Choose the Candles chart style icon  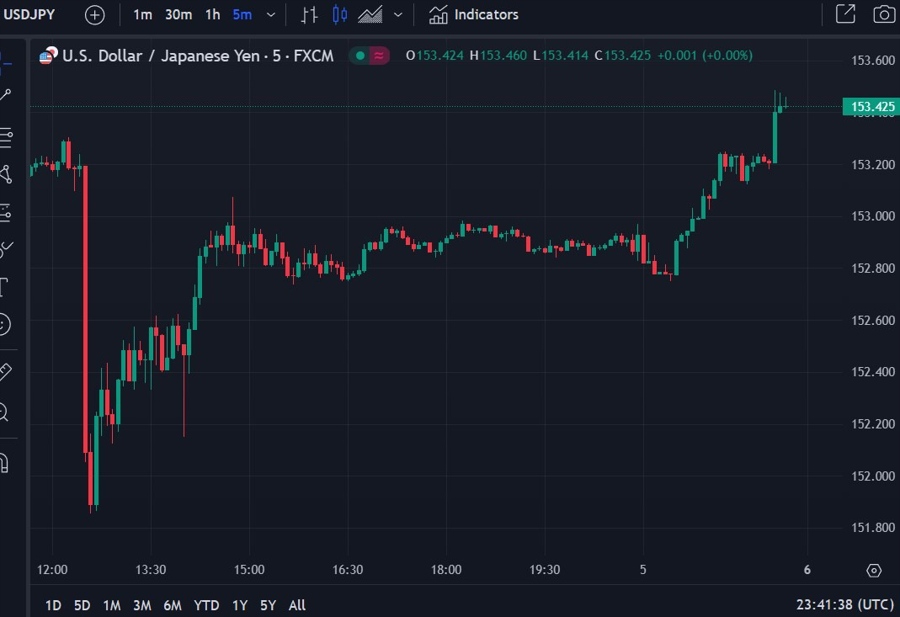(x=340, y=15)
